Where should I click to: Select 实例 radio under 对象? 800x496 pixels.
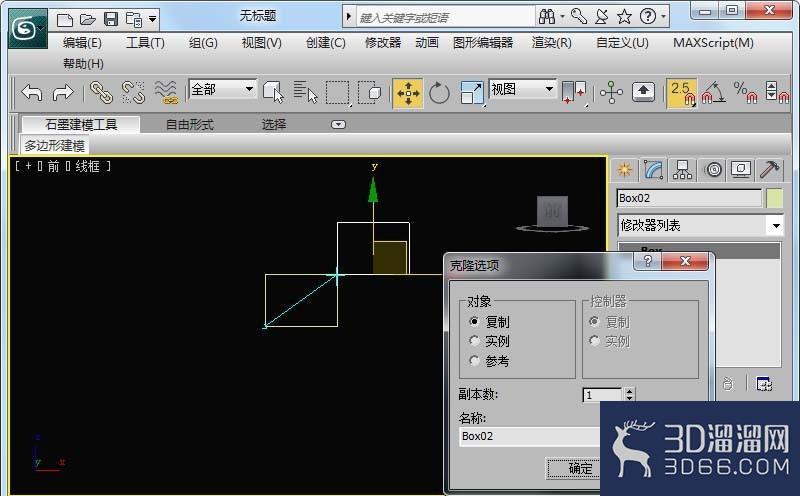coord(474,340)
